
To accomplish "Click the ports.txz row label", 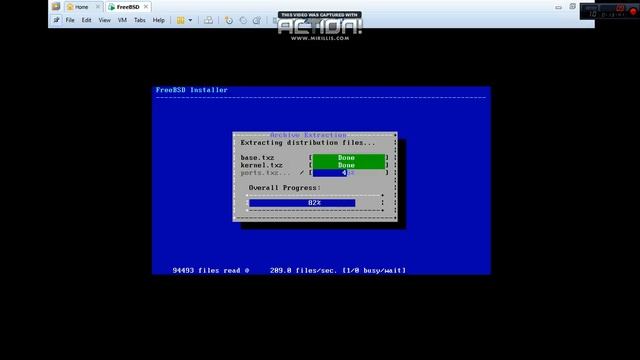I will 265,173.
